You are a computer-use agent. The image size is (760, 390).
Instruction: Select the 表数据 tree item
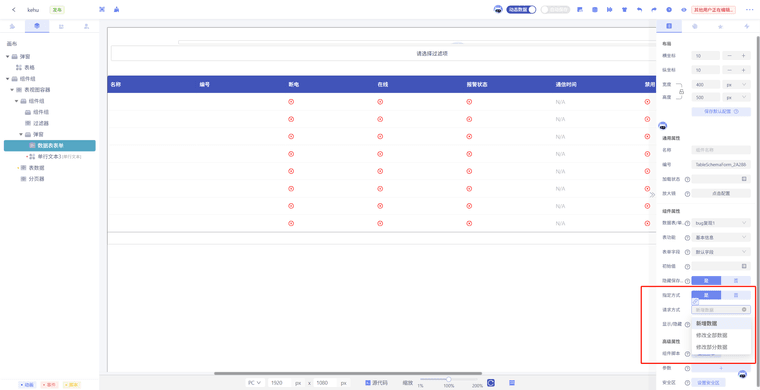click(36, 168)
